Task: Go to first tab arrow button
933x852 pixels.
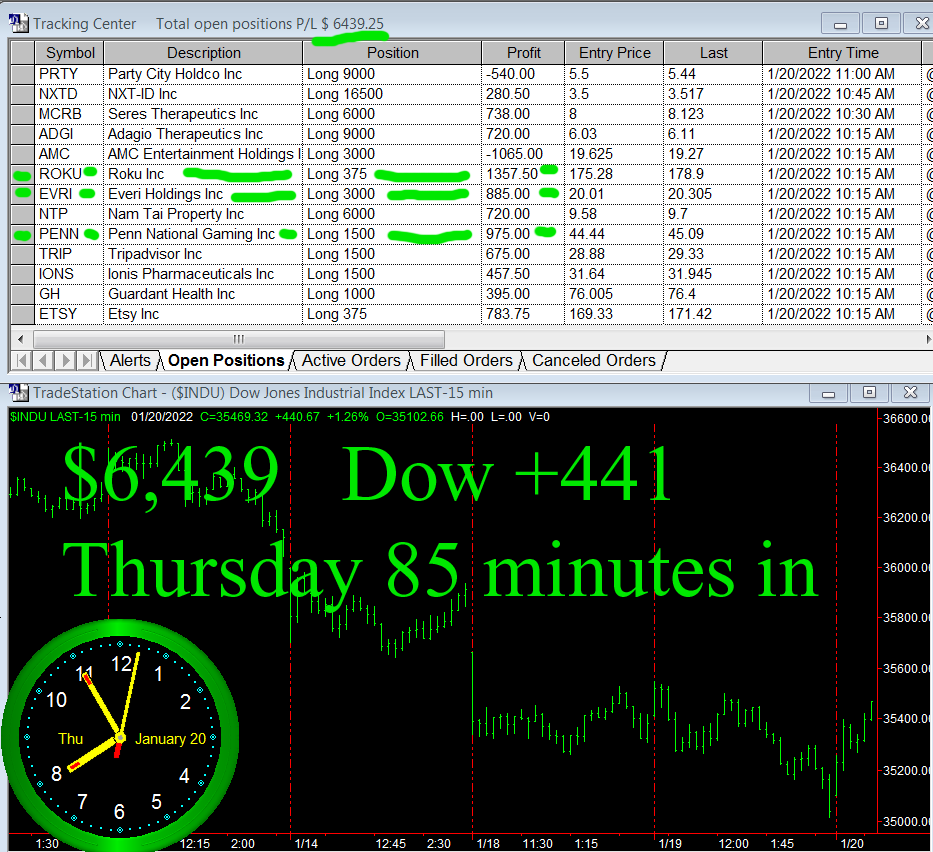Action: [x=22, y=361]
